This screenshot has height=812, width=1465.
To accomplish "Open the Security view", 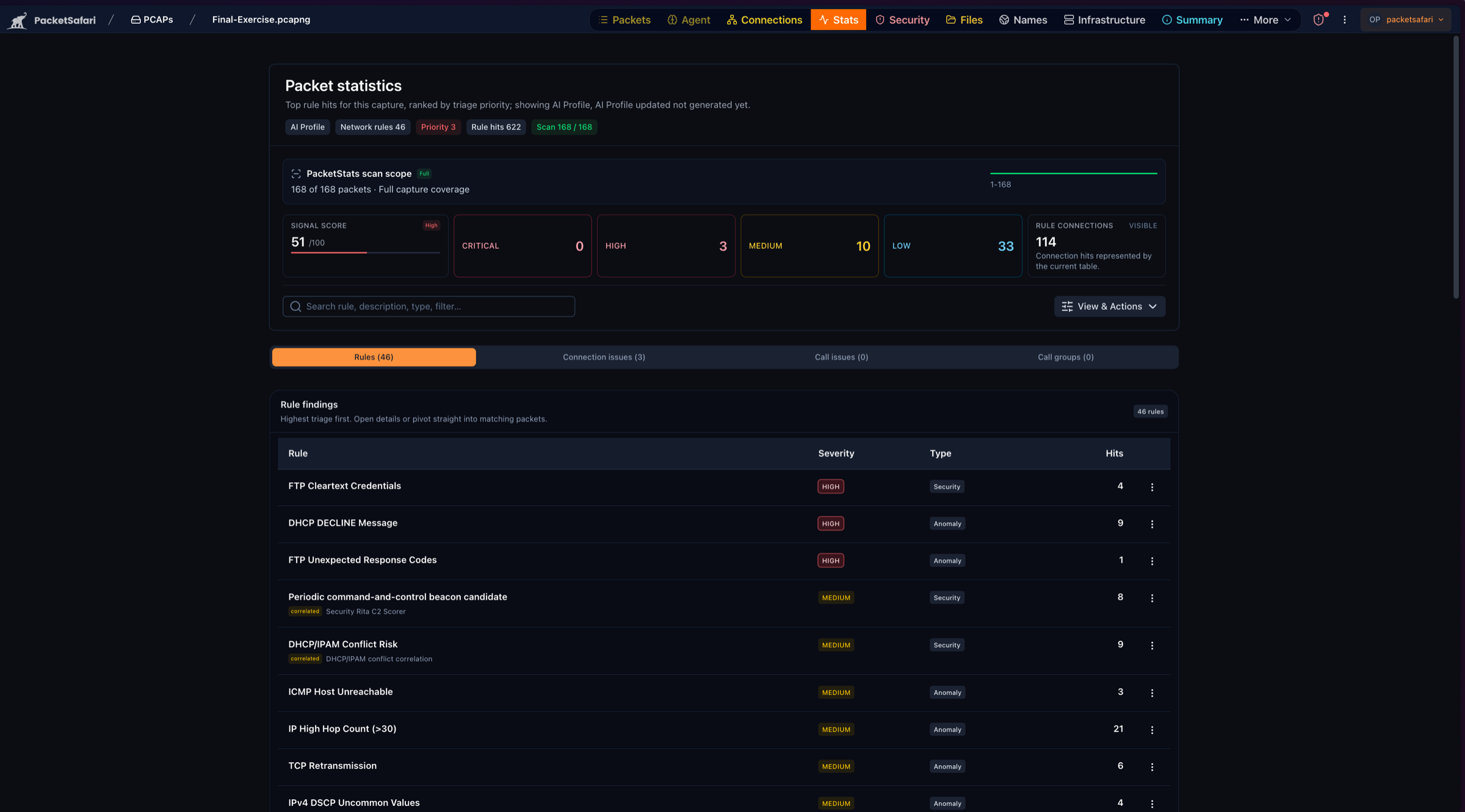I will click(902, 20).
